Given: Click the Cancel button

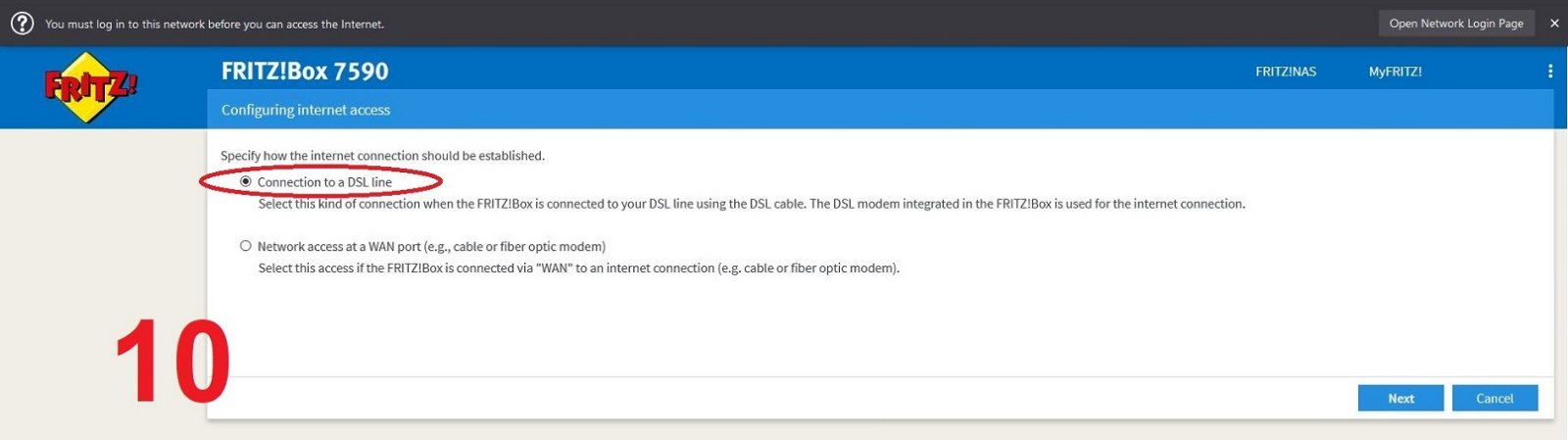Looking at the screenshot, I should point(1494,398).
